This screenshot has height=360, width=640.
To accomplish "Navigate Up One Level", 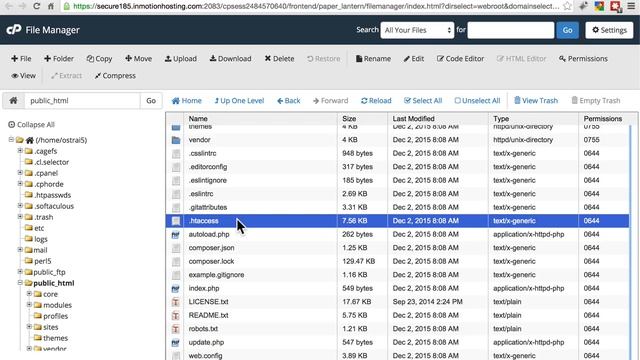I will (239, 101).
